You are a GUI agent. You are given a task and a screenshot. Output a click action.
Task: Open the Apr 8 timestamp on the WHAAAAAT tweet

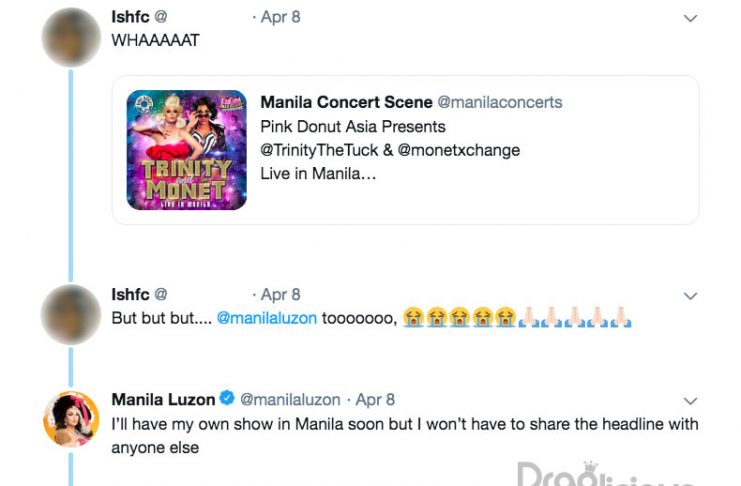280,17
